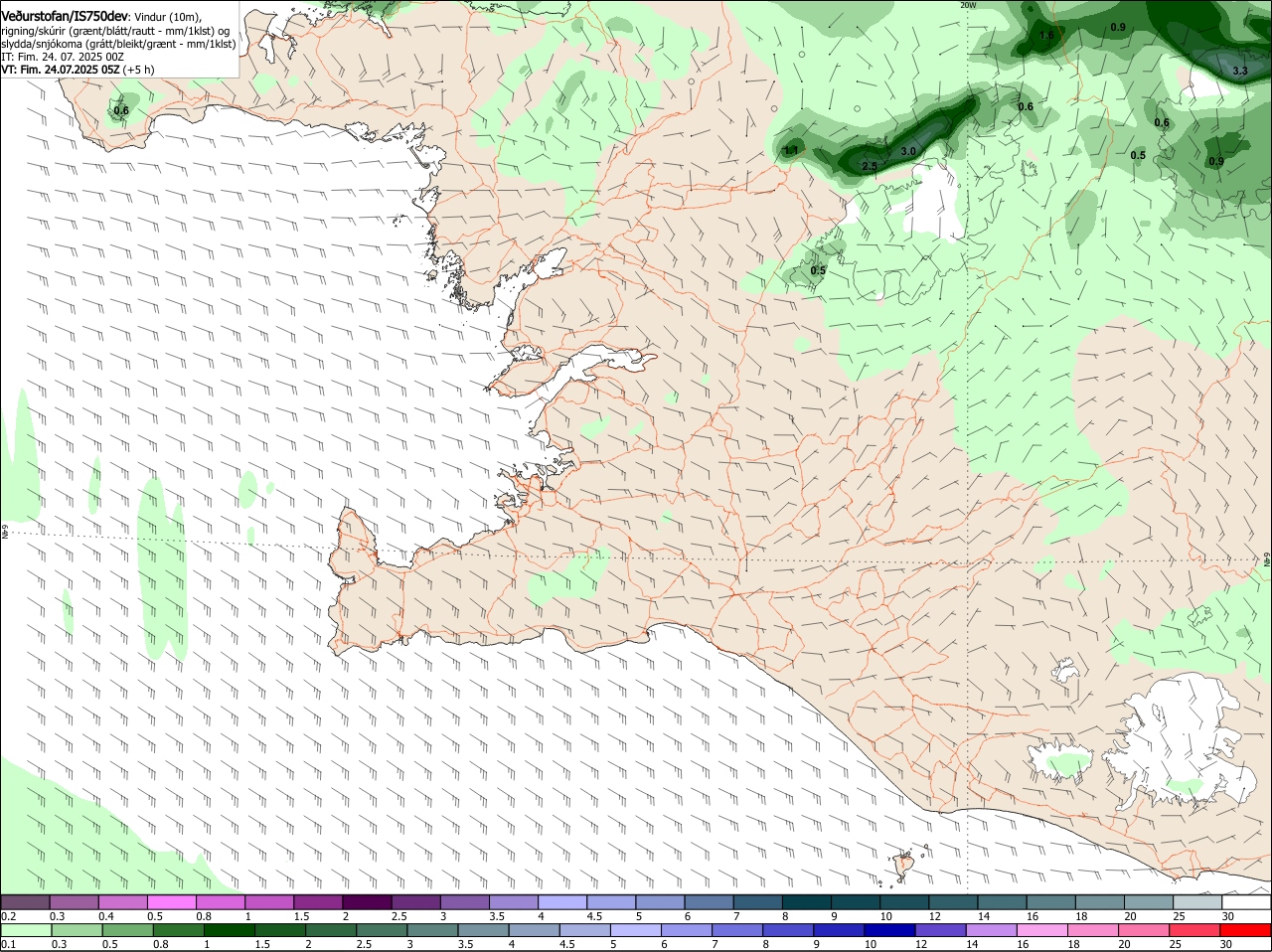Click the Veðurstofan/IS750dev title text

click(66, 17)
